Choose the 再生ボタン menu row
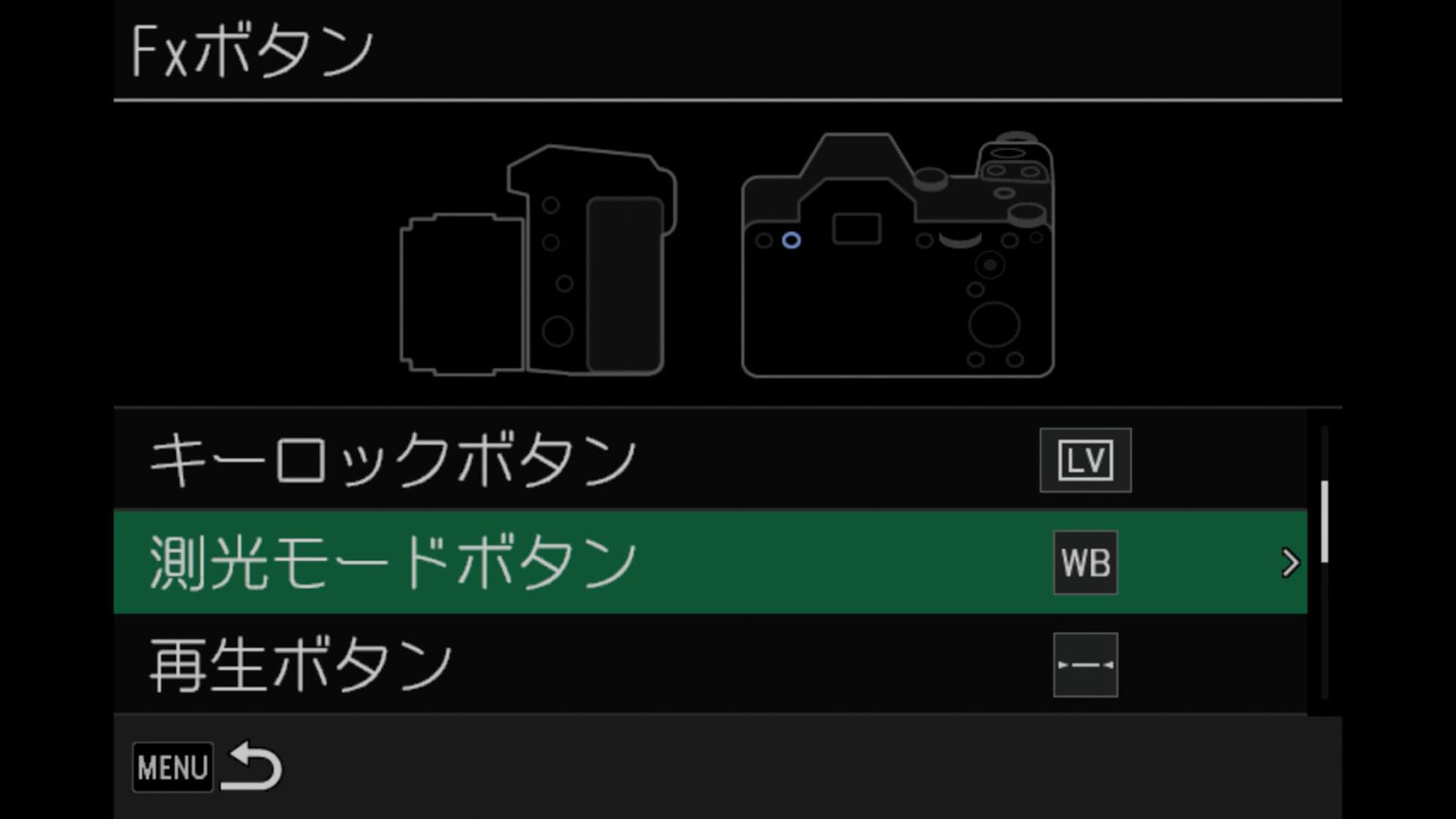Viewport: 1456px width, 819px height. pos(710,664)
